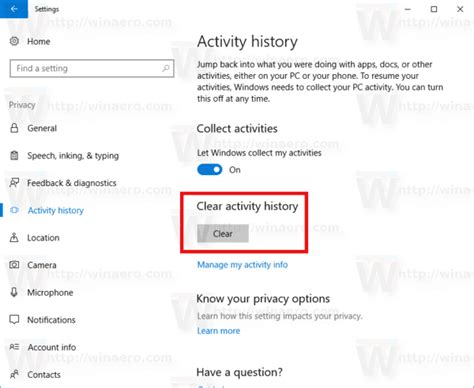Go to Contacts privacy settings
The height and width of the screenshot is (388, 474).
[x=44, y=374]
